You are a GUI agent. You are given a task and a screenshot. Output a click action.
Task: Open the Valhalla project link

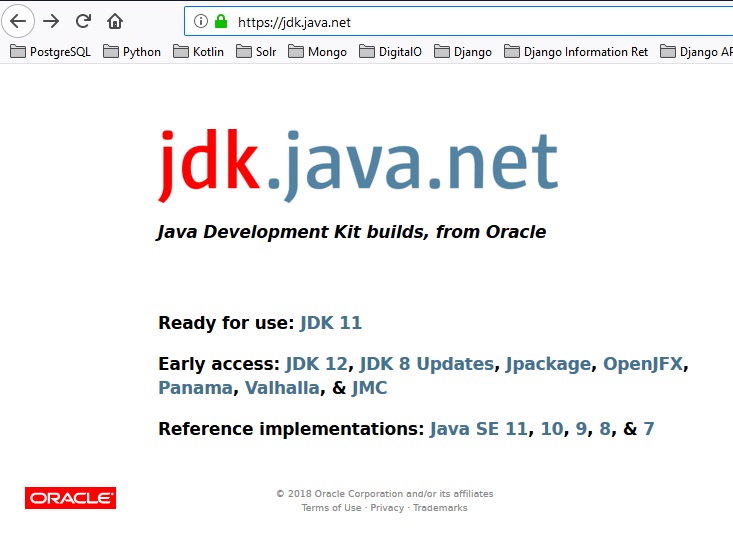click(x=282, y=388)
